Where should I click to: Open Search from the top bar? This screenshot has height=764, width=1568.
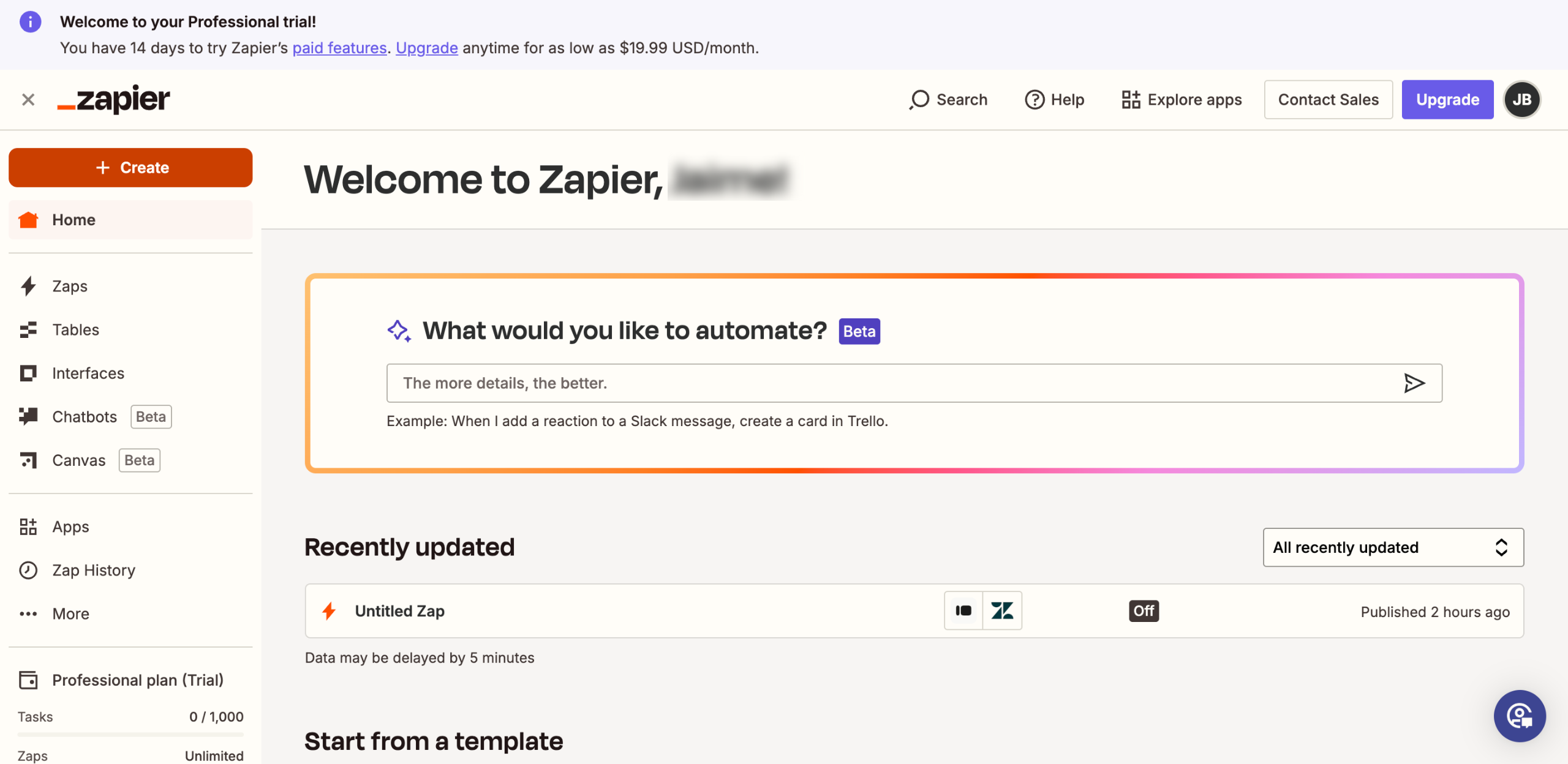949,100
